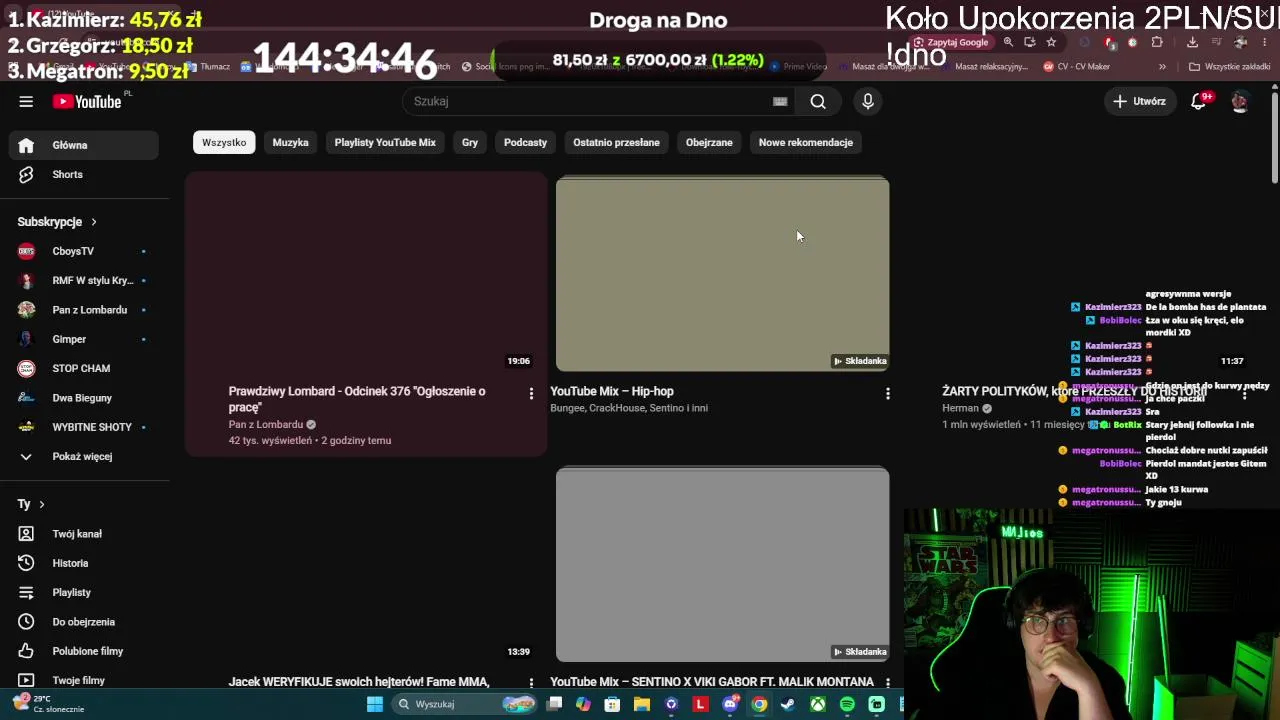Image resolution: width=1280 pixels, height=720 pixels.
Task: Open File Explorer from the taskbar
Action: pos(642,704)
